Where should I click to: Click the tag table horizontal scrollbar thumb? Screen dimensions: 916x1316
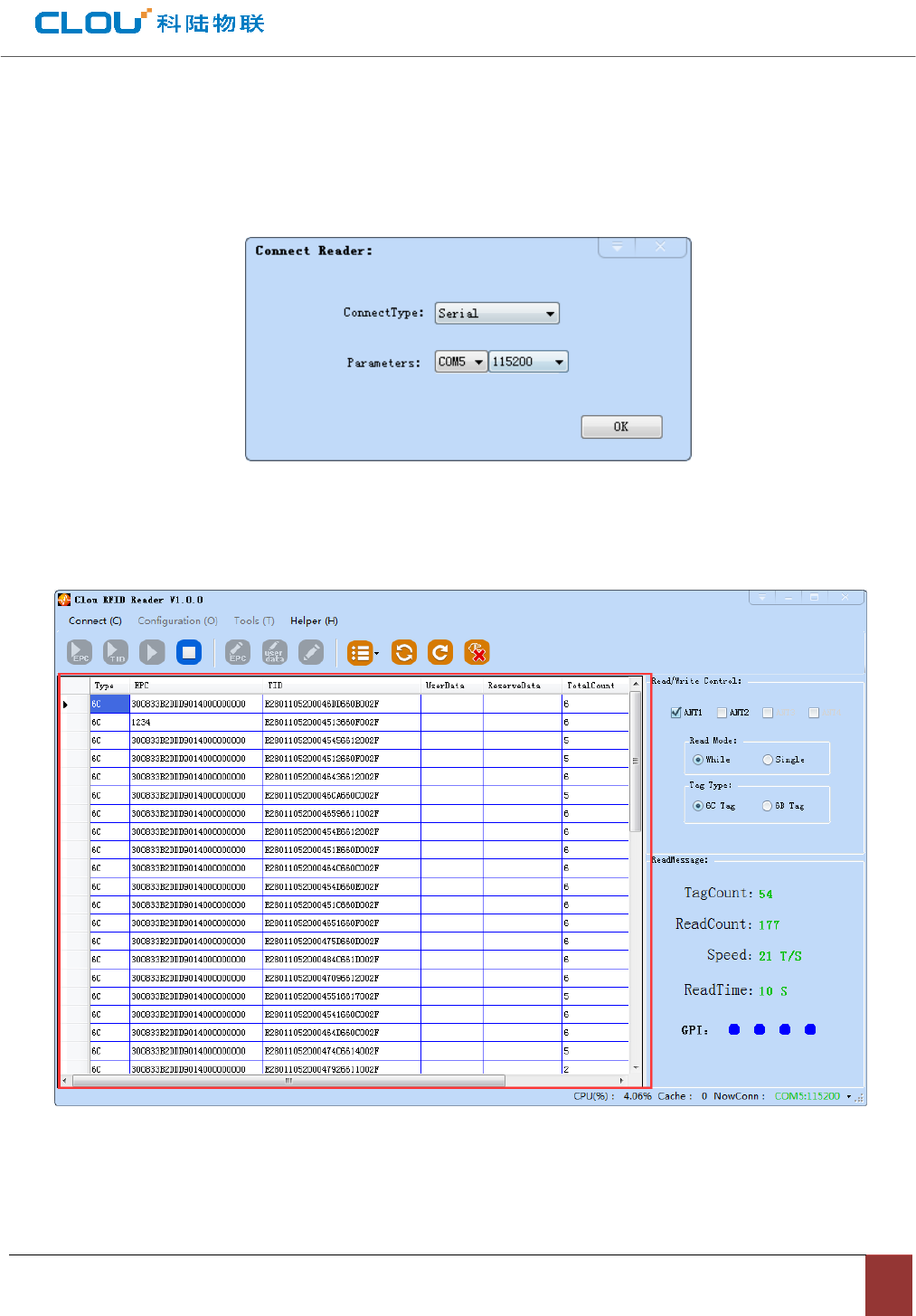click(288, 1080)
